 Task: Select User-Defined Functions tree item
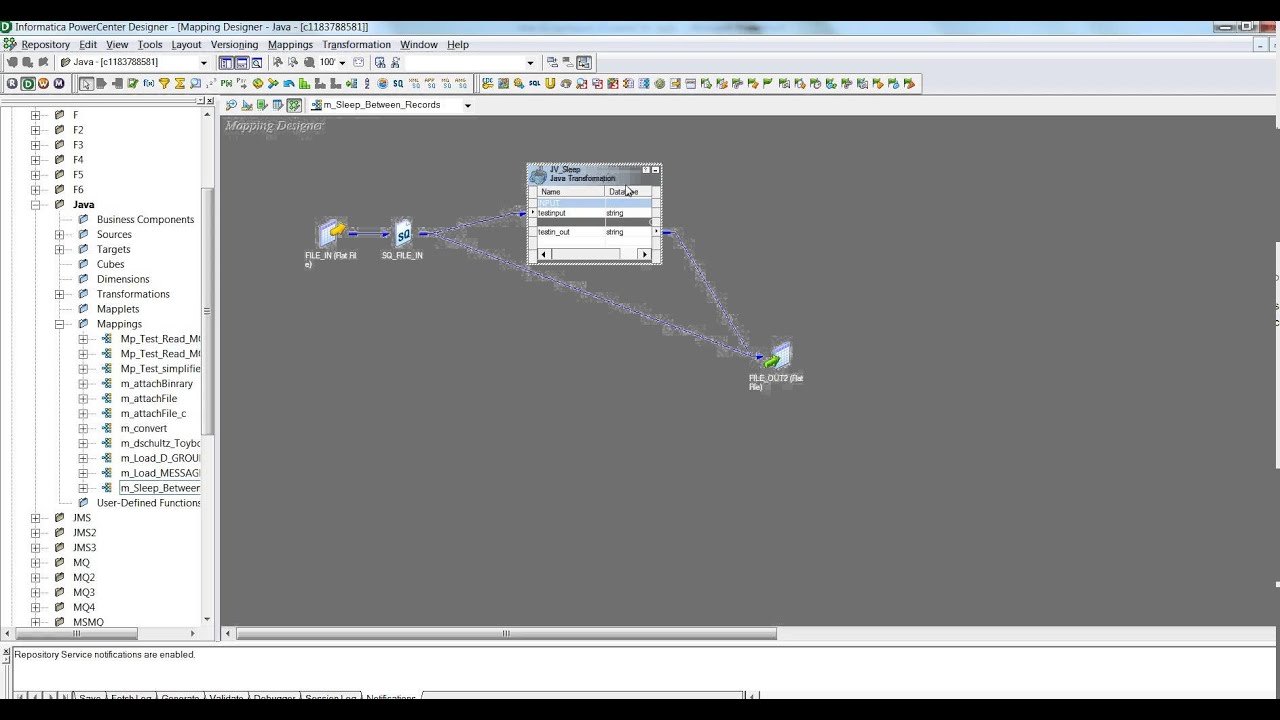tap(148, 503)
